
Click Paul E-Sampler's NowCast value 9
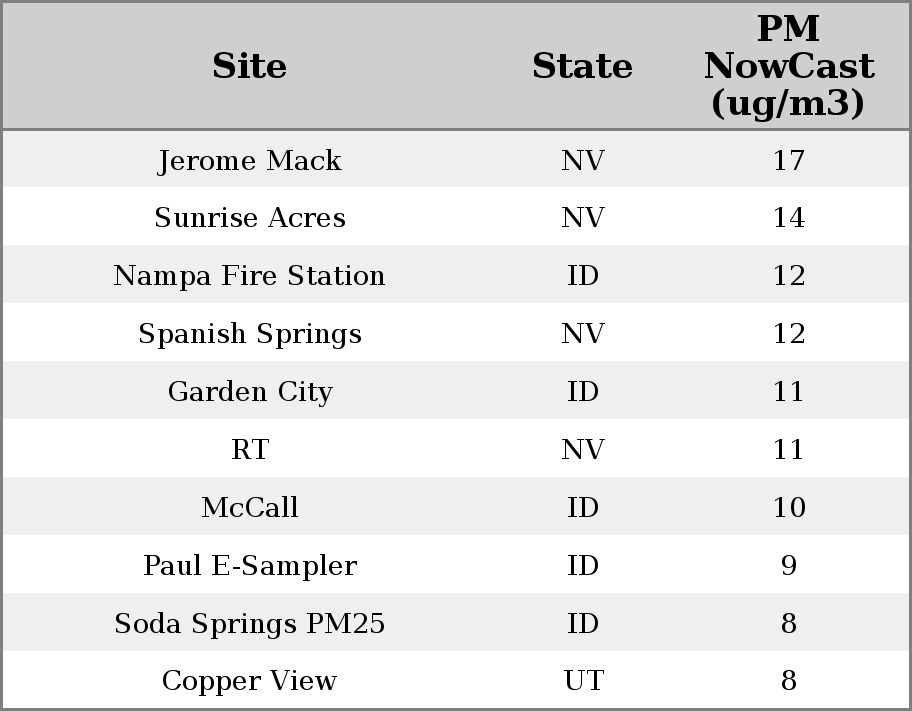pos(788,566)
